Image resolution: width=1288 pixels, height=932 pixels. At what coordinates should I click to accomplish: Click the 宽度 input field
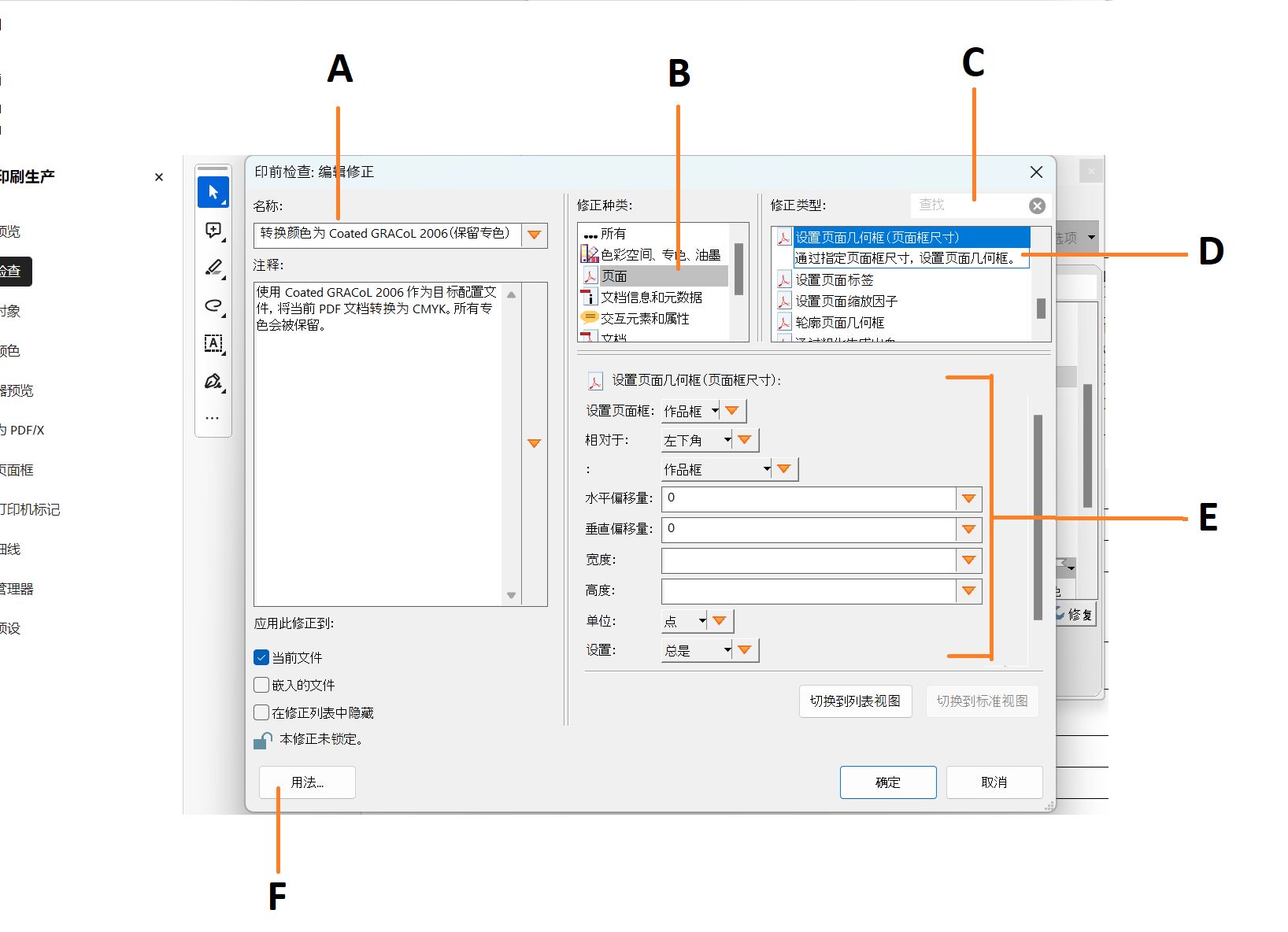809,560
